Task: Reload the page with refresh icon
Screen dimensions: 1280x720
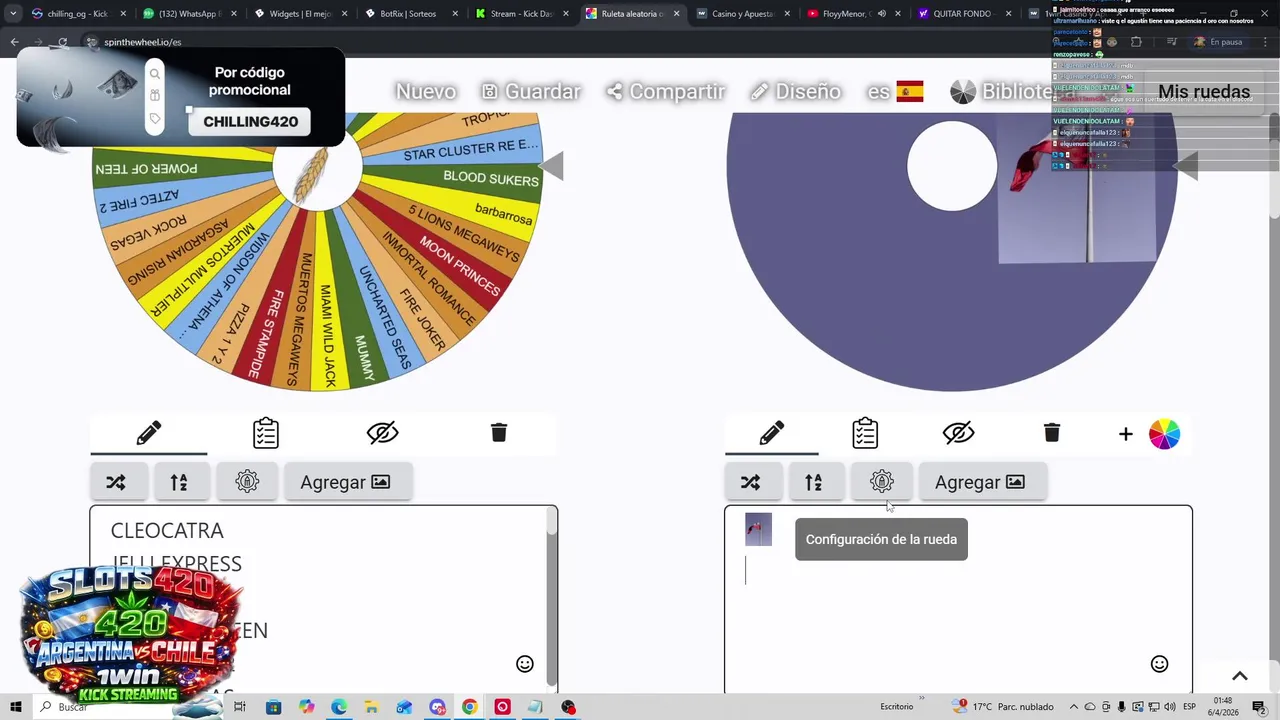Action: coord(62,42)
